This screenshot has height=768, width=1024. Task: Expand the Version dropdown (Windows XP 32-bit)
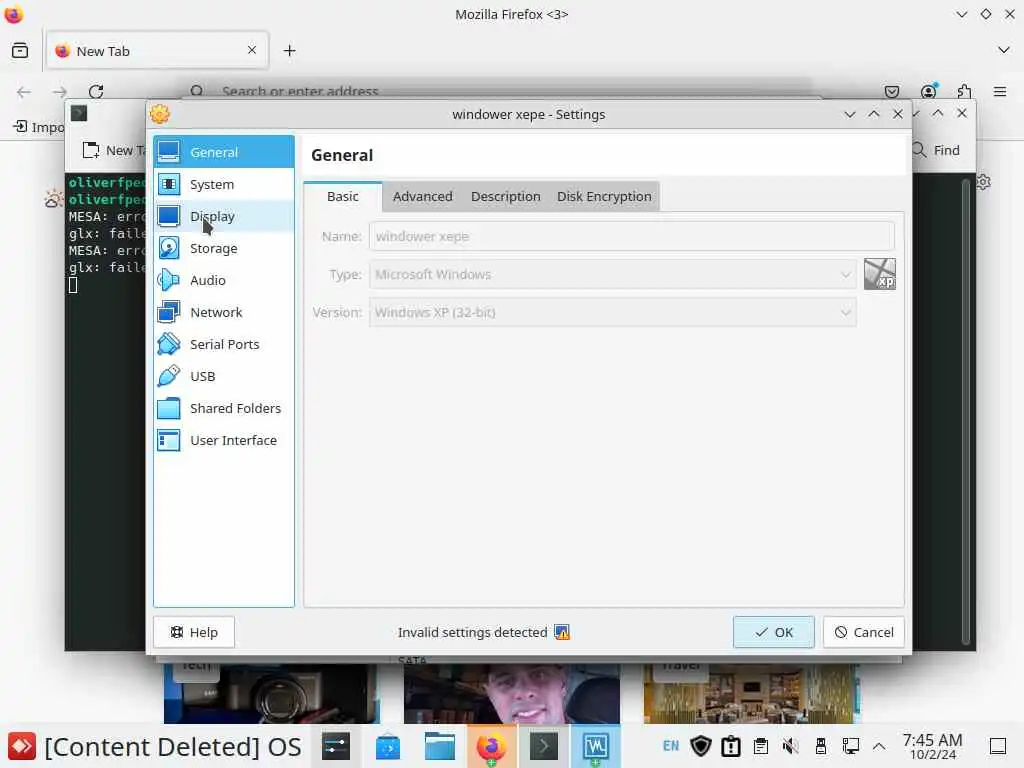[613, 312]
